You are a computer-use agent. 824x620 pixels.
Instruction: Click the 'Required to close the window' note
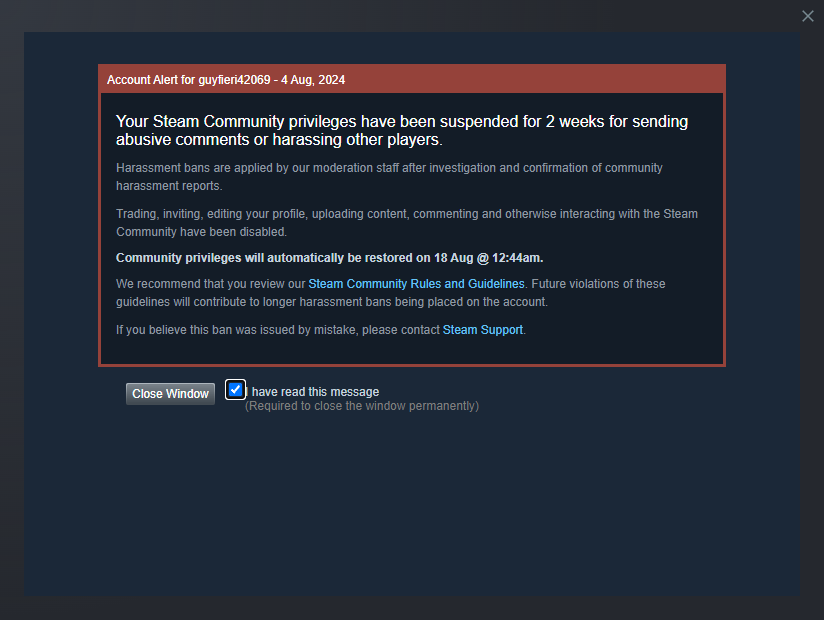362,406
